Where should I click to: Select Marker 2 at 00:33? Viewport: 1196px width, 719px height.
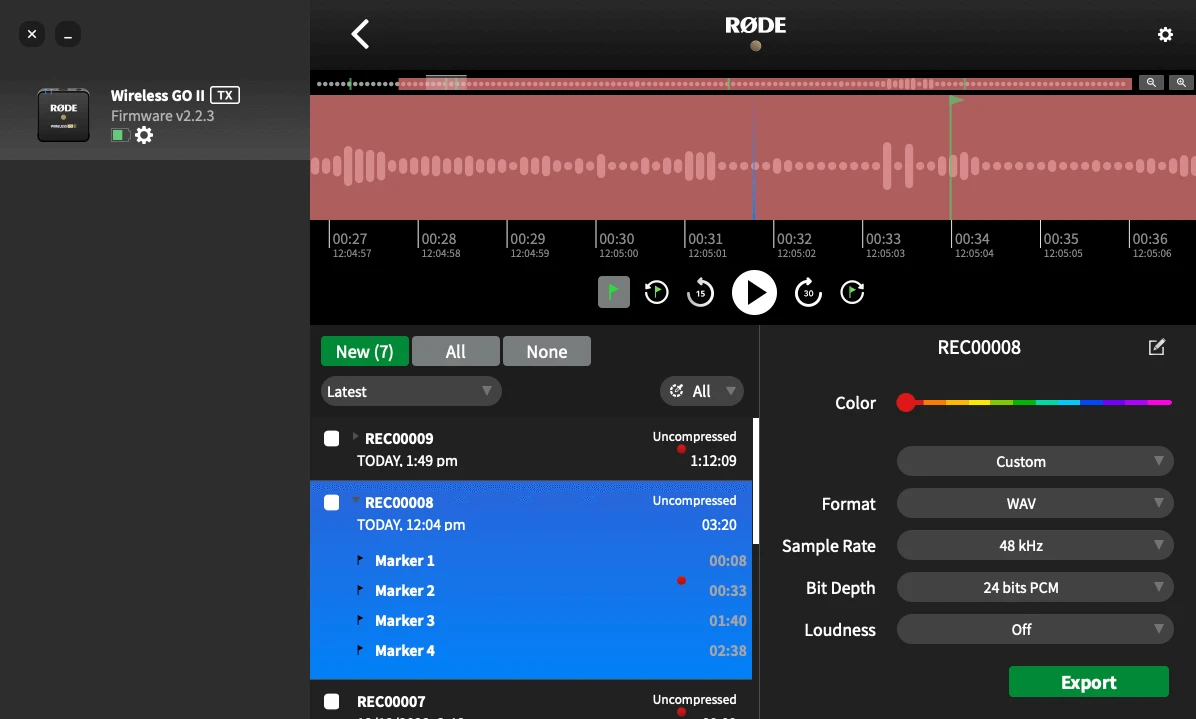(531, 590)
